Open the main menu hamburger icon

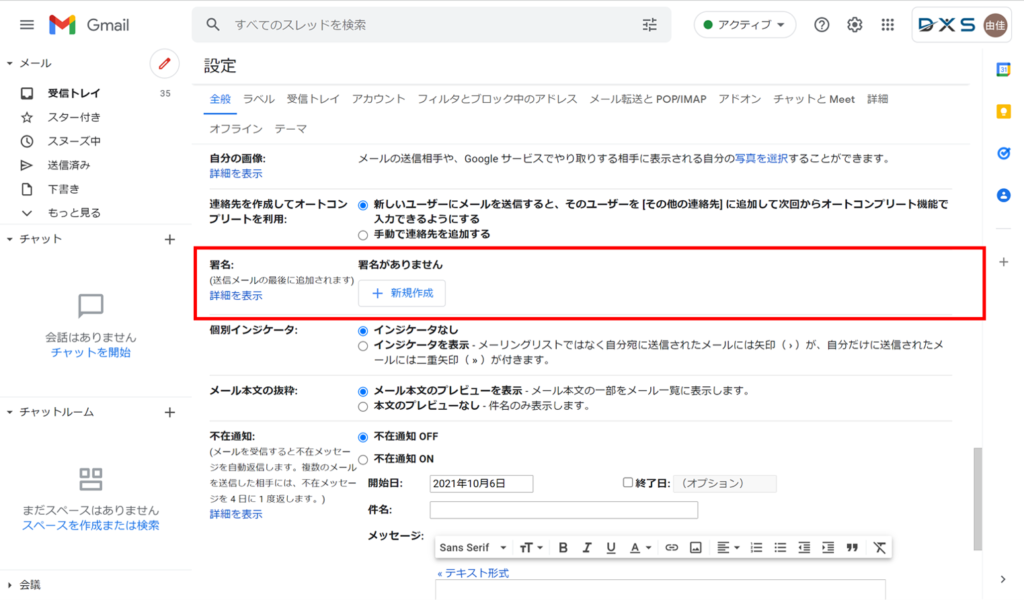(x=27, y=25)
